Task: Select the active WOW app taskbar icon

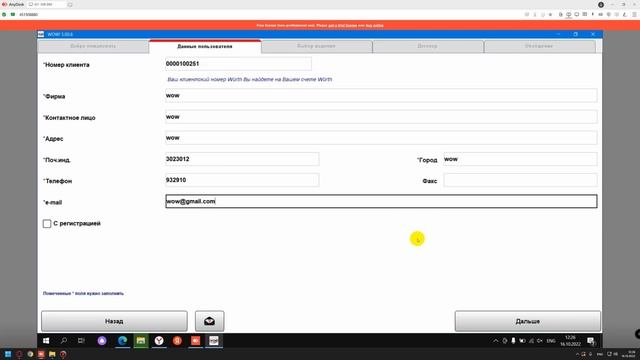Action: pos(214,340)
